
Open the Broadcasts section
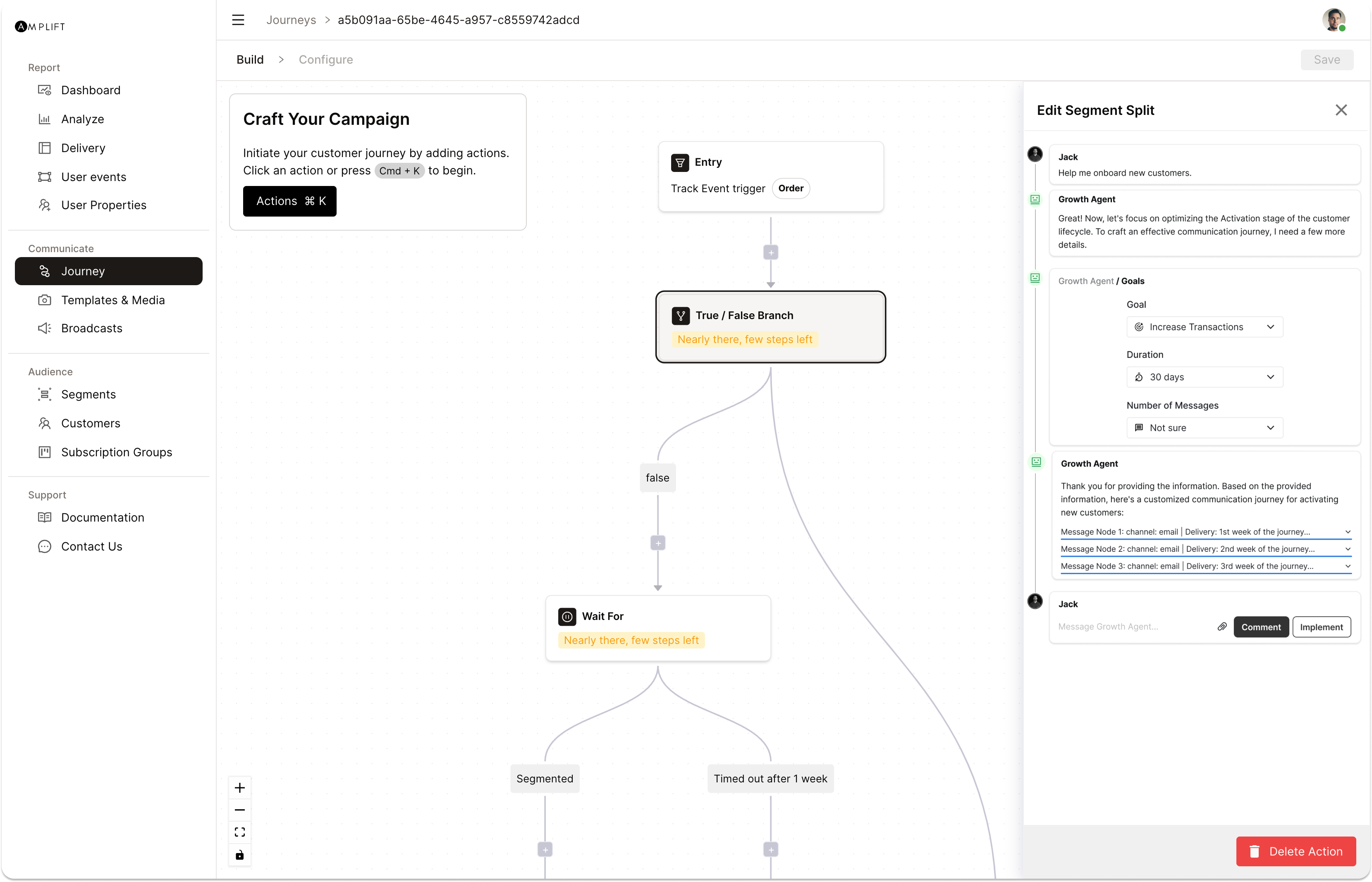pyautogui.click(x=92, y=328)
